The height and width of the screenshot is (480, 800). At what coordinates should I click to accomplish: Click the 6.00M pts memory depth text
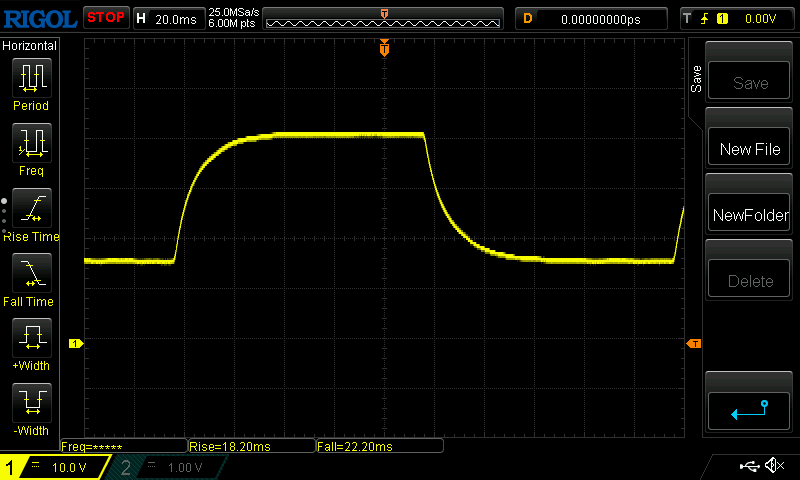tap(232, 23)
